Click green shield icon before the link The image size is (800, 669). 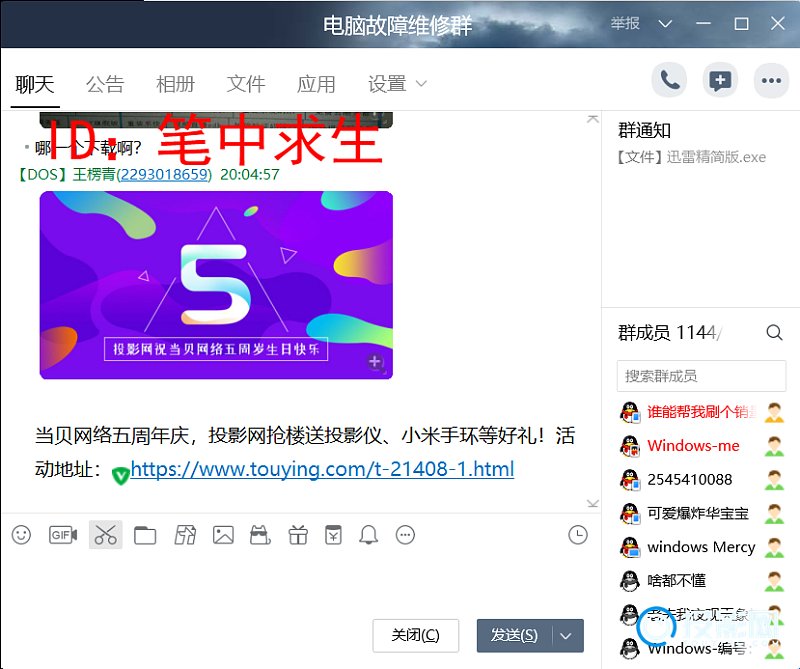[120, 475]
